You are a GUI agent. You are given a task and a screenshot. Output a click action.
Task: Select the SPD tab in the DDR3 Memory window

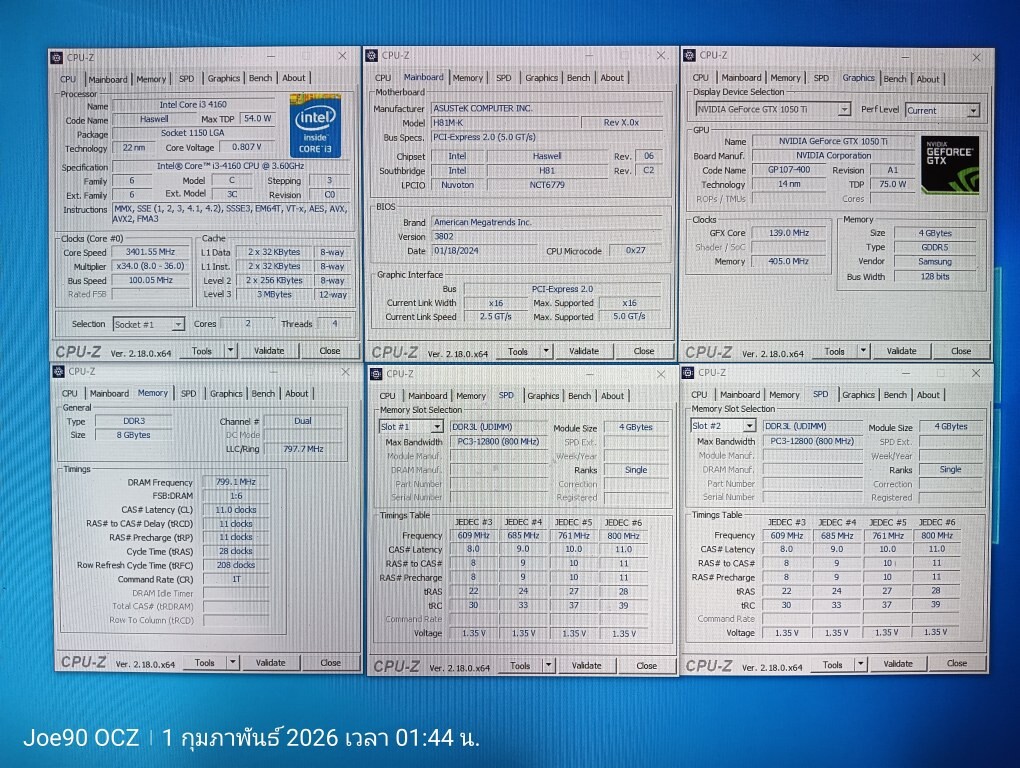[x=188, y=394]
